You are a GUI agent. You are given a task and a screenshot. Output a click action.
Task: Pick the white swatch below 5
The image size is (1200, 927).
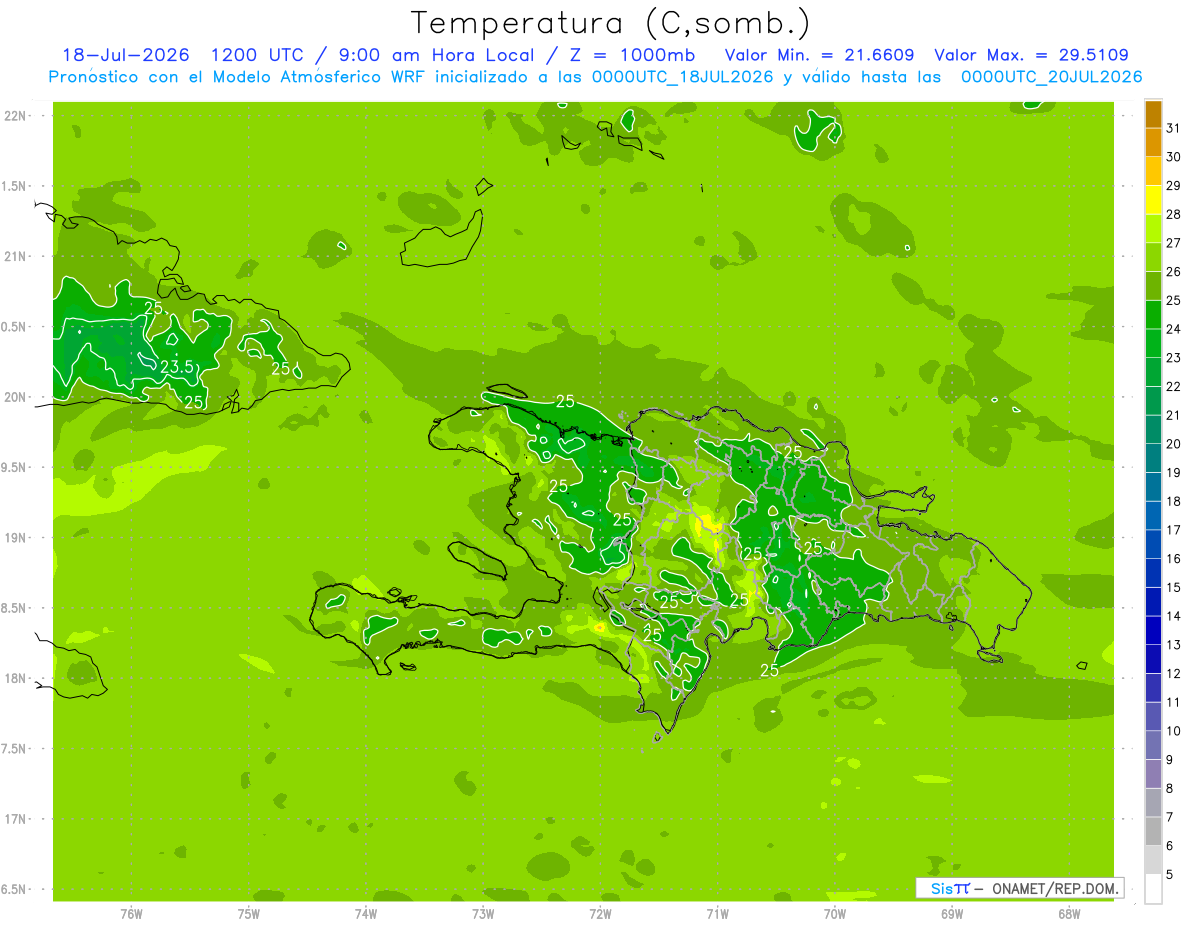coord(1153,889)
